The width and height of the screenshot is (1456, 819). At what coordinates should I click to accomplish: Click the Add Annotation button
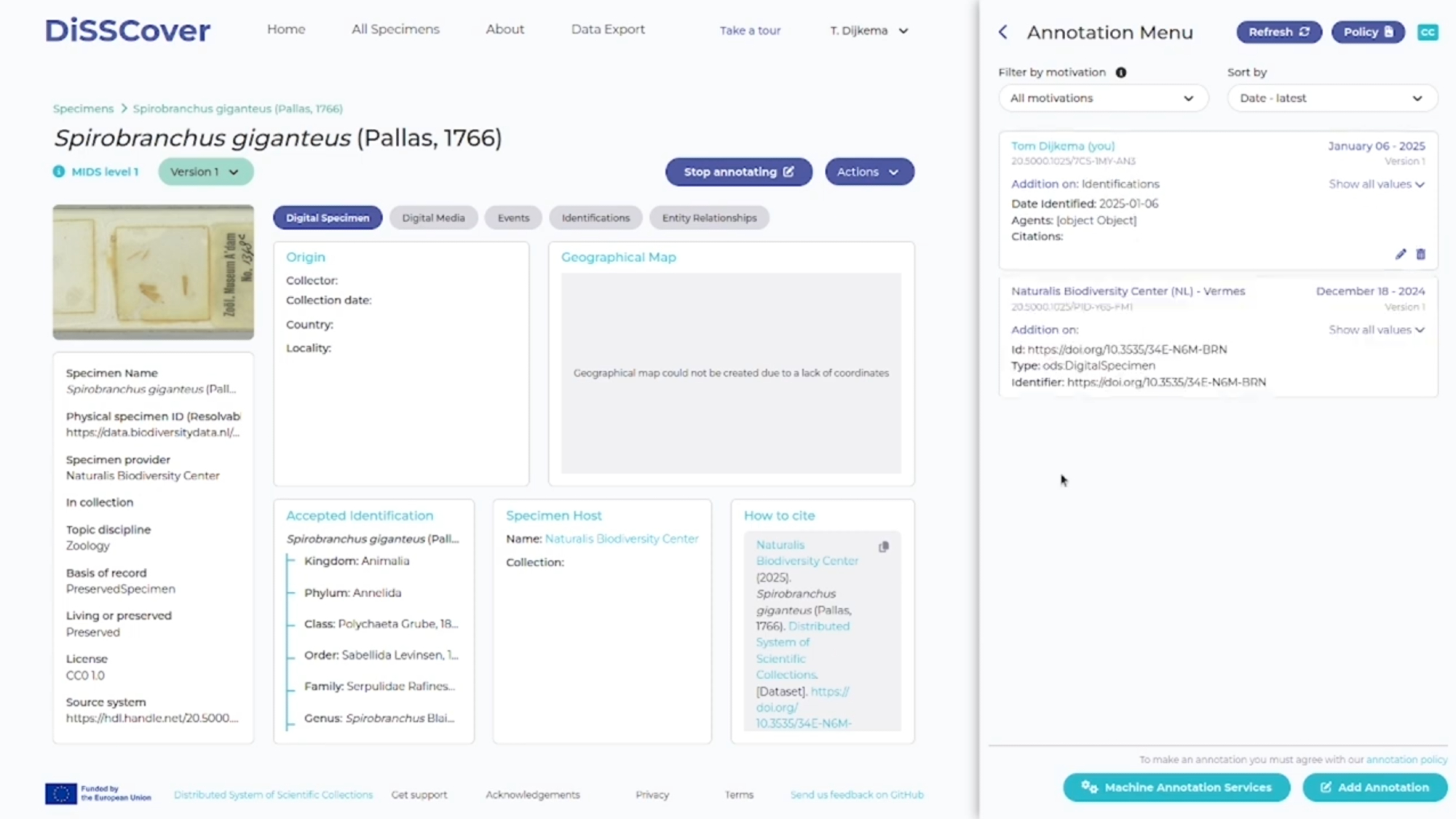1374,787
